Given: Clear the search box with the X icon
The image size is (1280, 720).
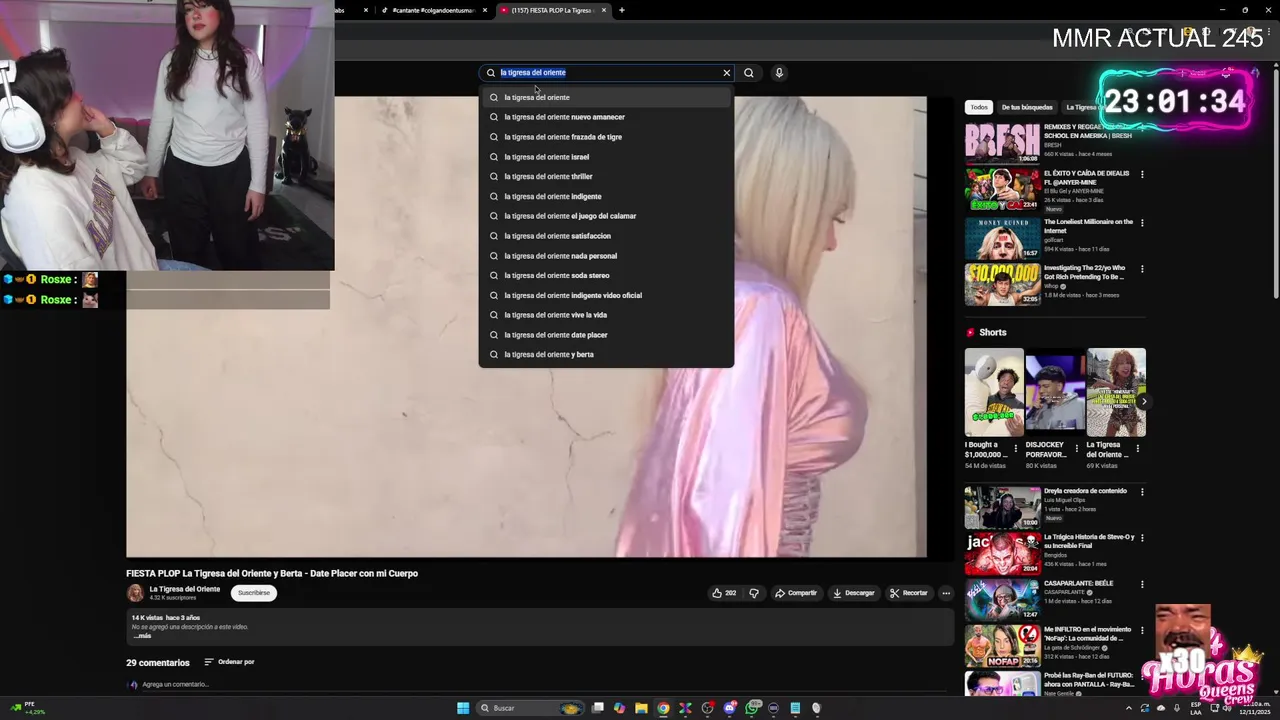Looking at the screenshot, I should pos(727,73).
